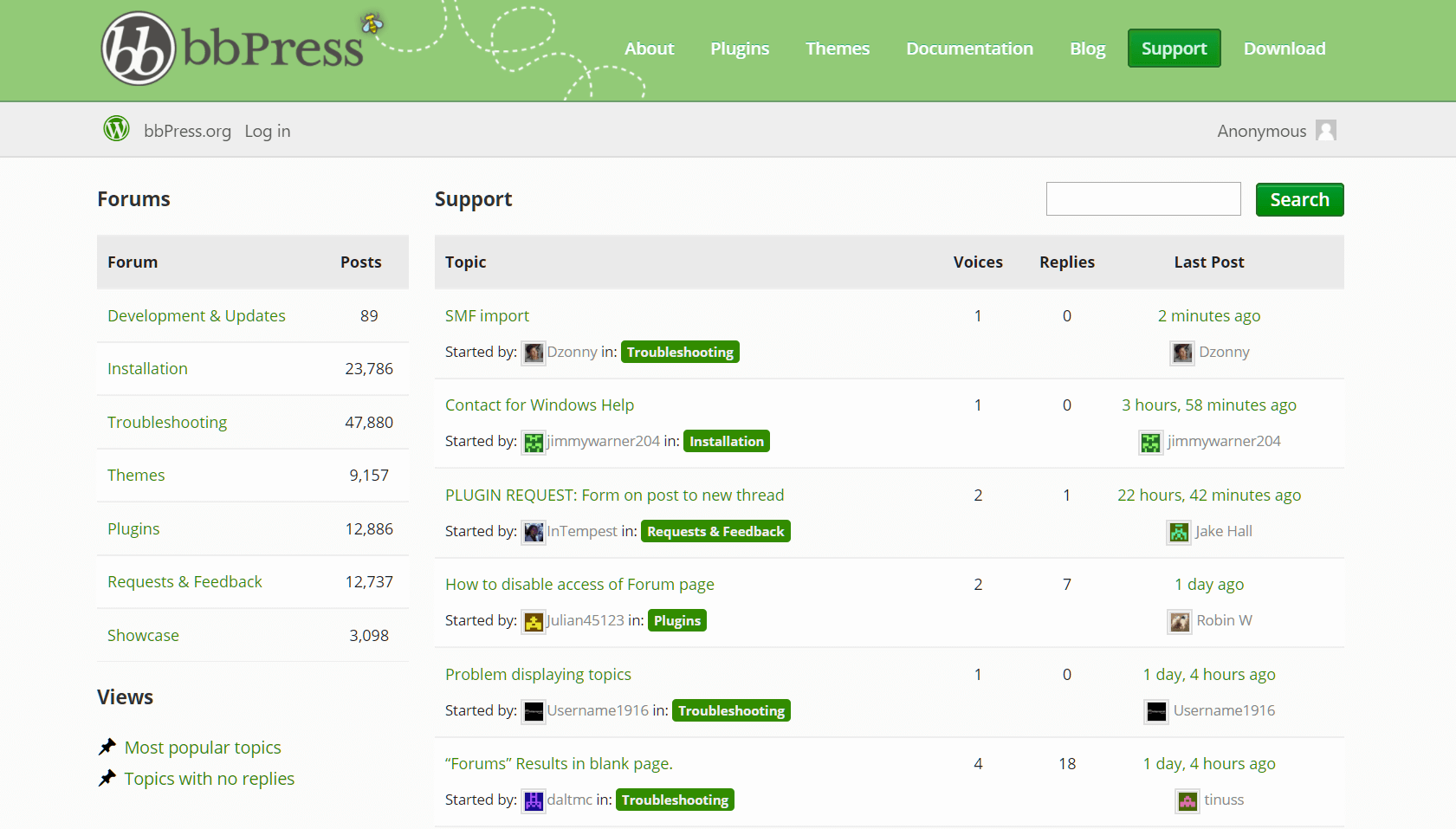
Task: Click the Jake Hall username link
Action: (1224, 531)
